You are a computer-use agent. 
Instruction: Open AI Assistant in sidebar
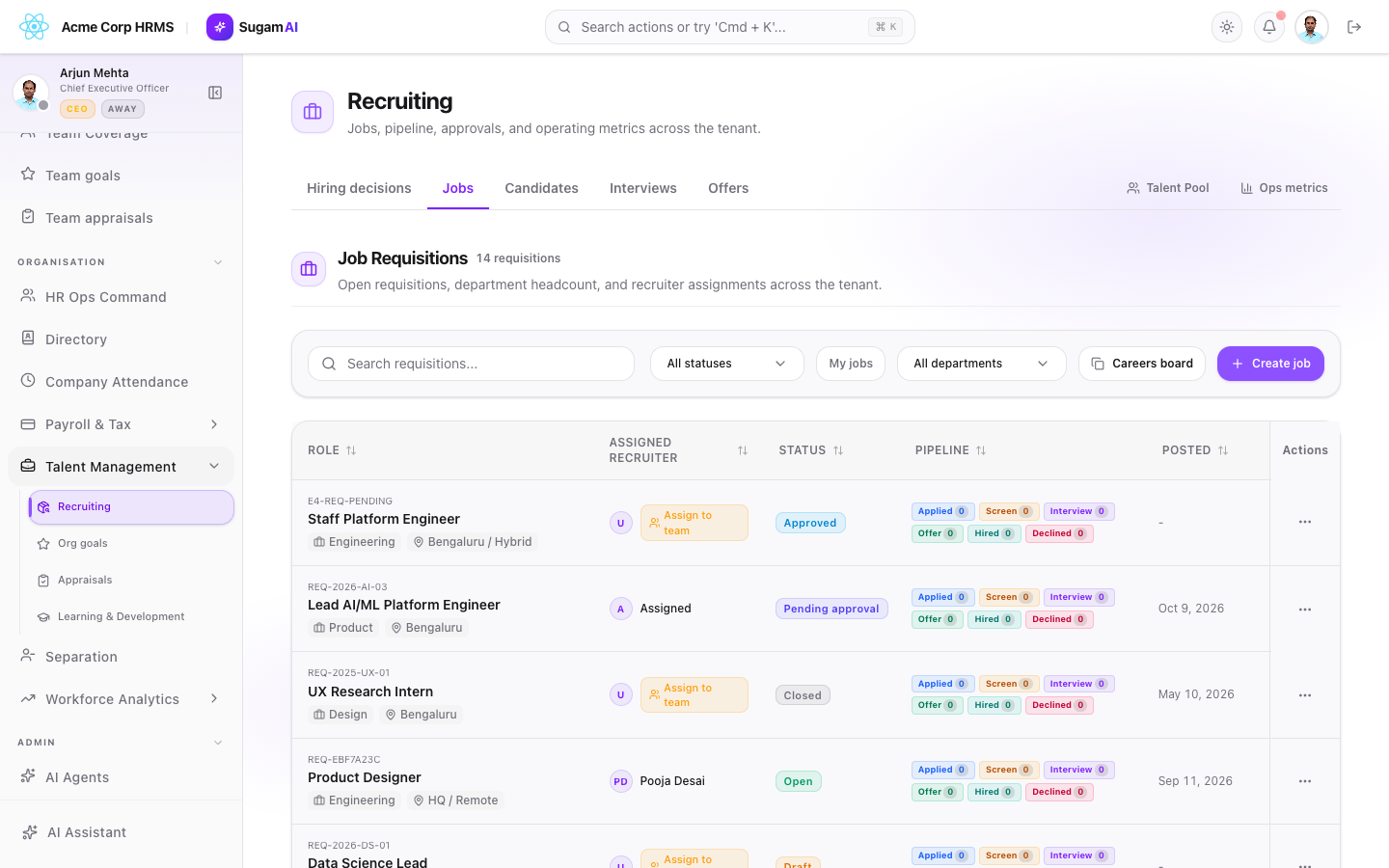click(x=121, y=832)
